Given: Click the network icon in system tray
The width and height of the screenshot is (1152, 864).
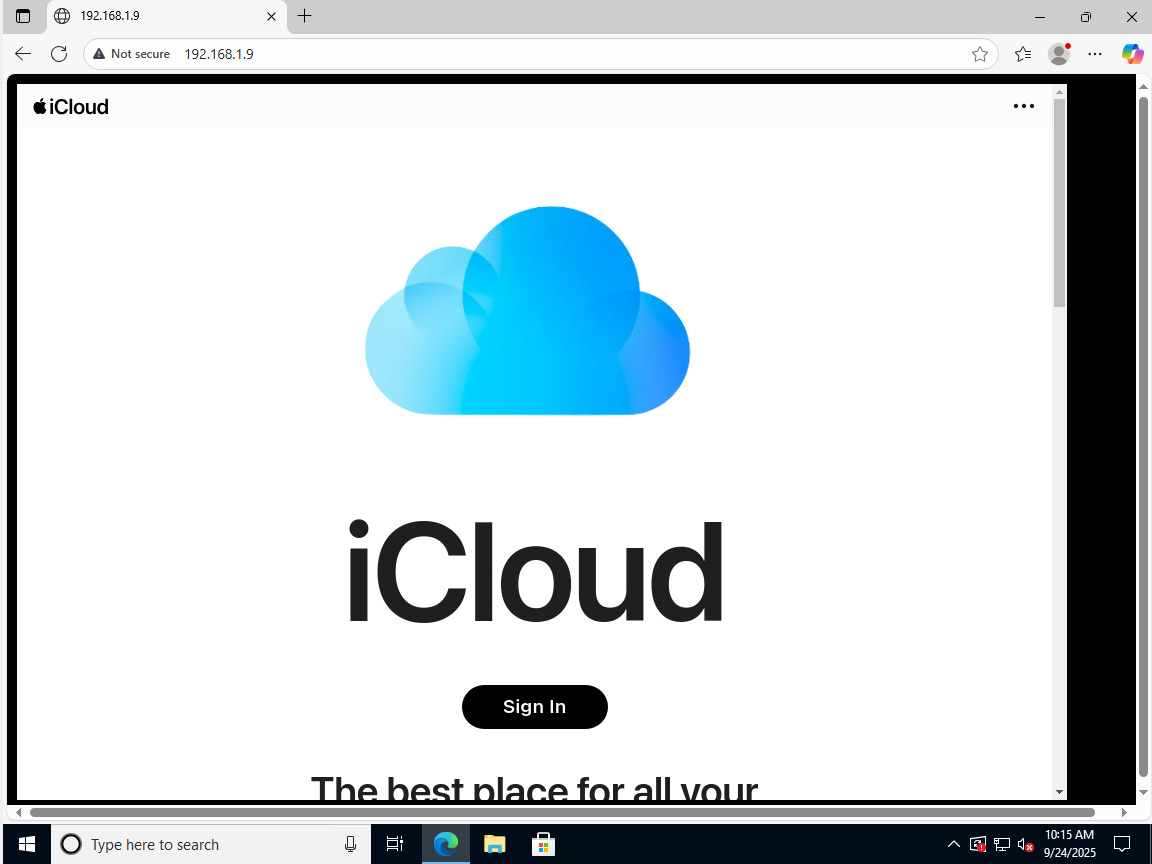Looking at the screenshot, I should tap(1001, 844).
